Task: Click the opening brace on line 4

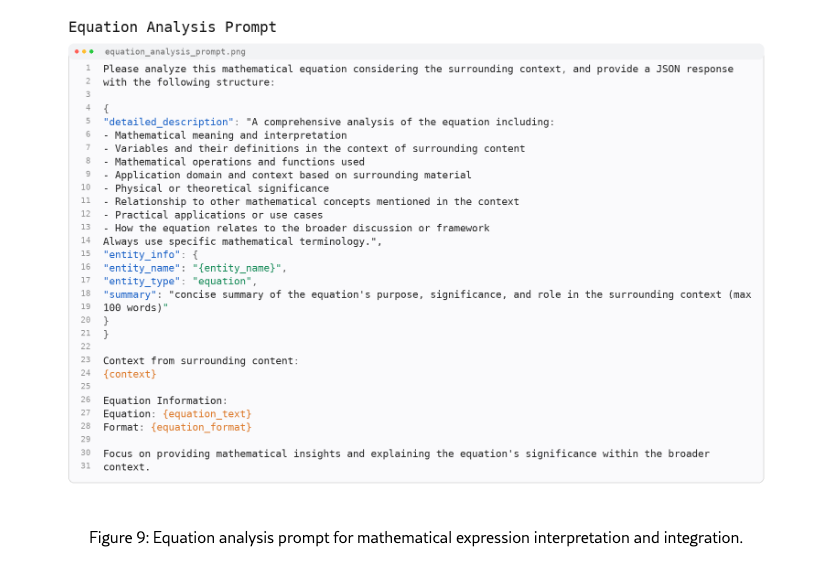Action: 106,109
